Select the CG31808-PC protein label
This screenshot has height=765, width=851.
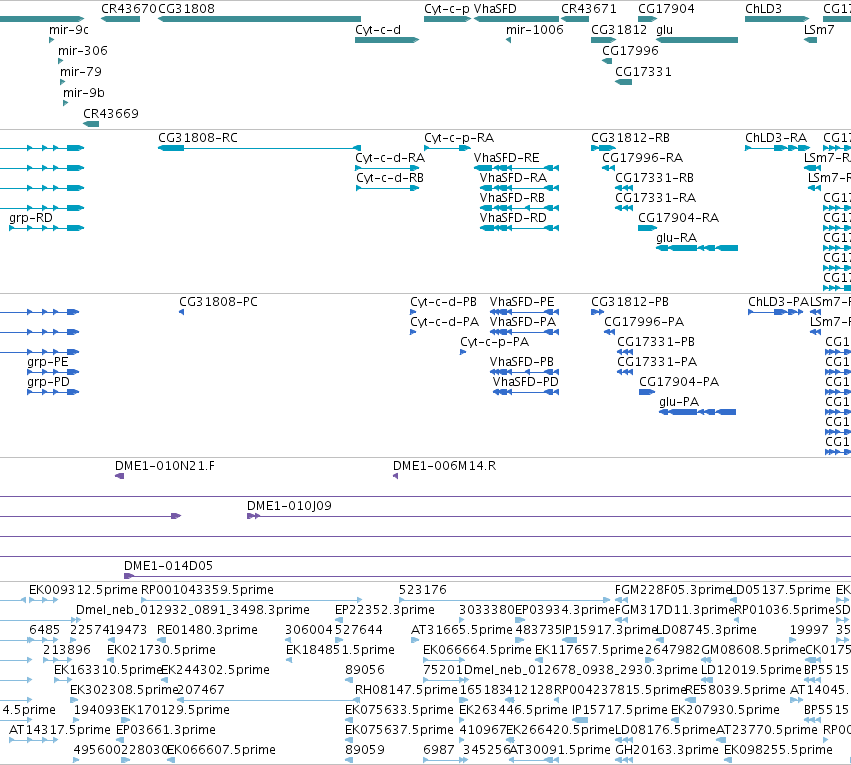click(x=218, y=302)
